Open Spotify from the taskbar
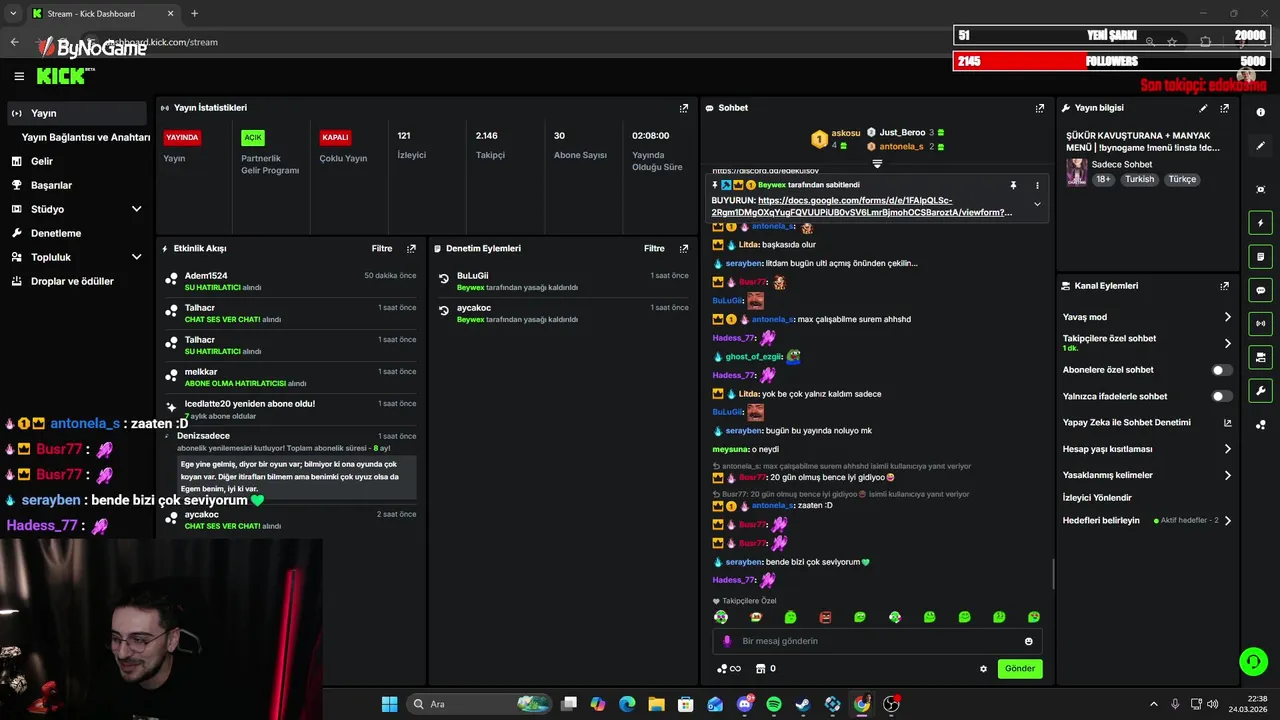Screen dimensions: 1280x720 point(774,704)
